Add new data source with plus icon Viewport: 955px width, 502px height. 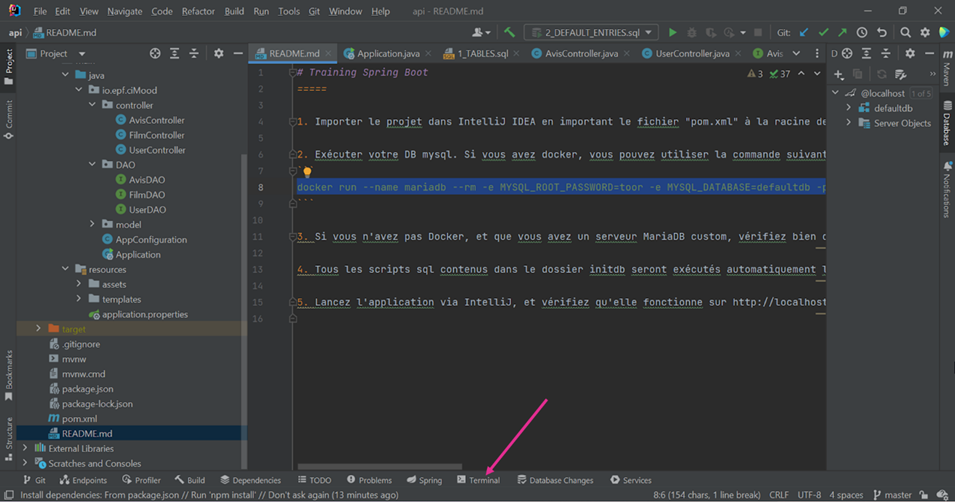click(839, 74)
